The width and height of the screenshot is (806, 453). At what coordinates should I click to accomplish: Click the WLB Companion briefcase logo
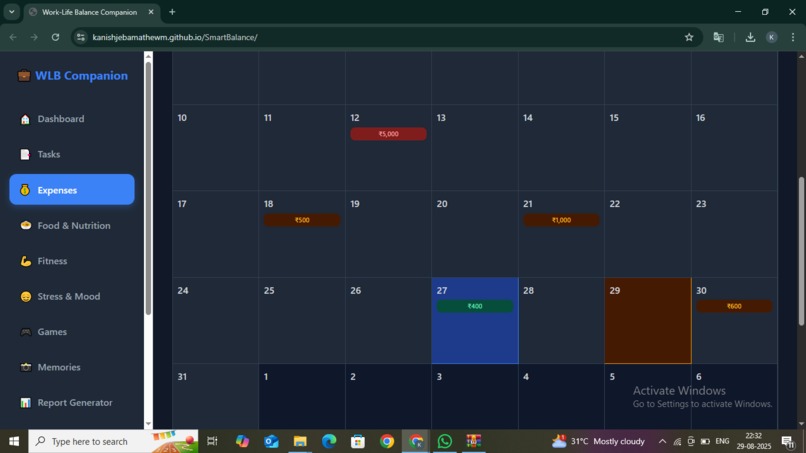[x=24, y=76]
